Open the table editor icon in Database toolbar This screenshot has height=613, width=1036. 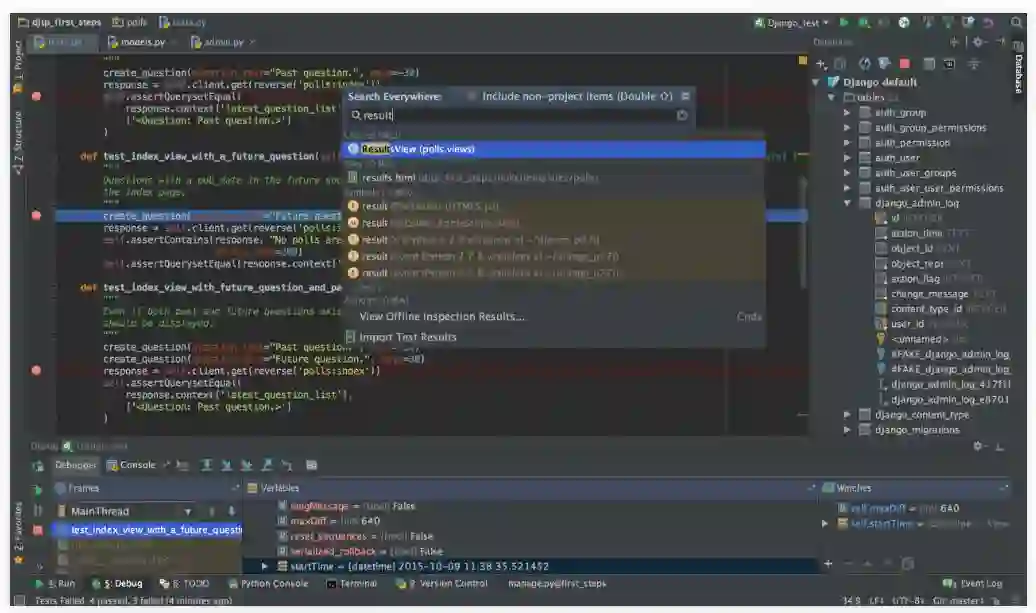tap(929, 64)
